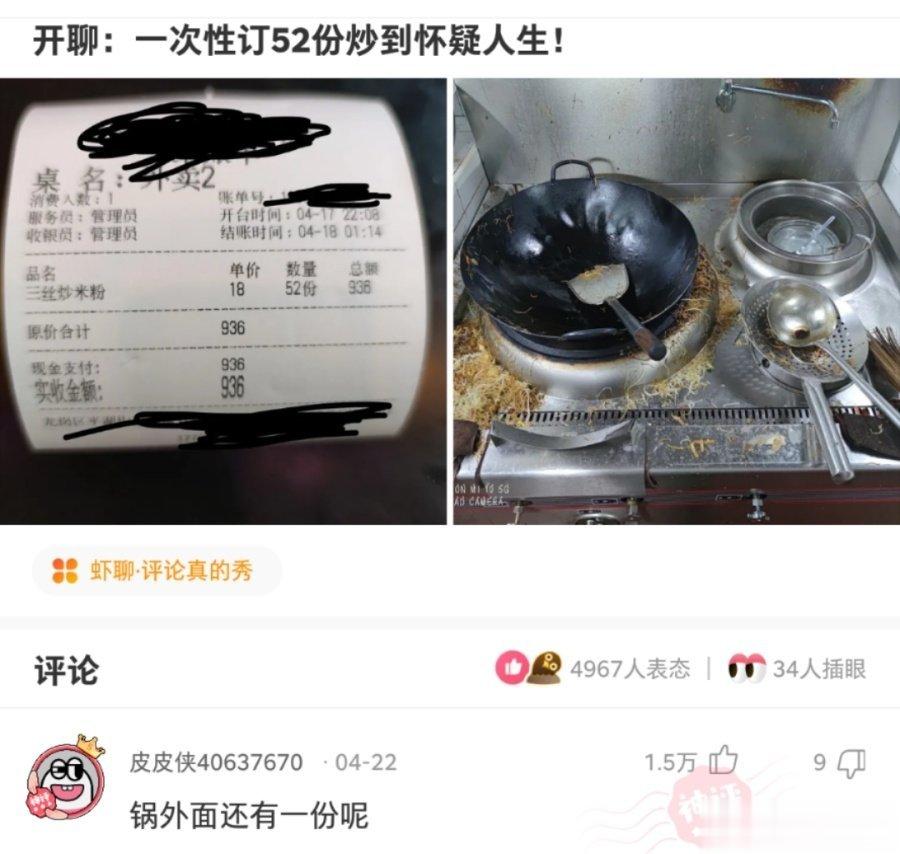Tap the dislike count 9

pos(820,763)
